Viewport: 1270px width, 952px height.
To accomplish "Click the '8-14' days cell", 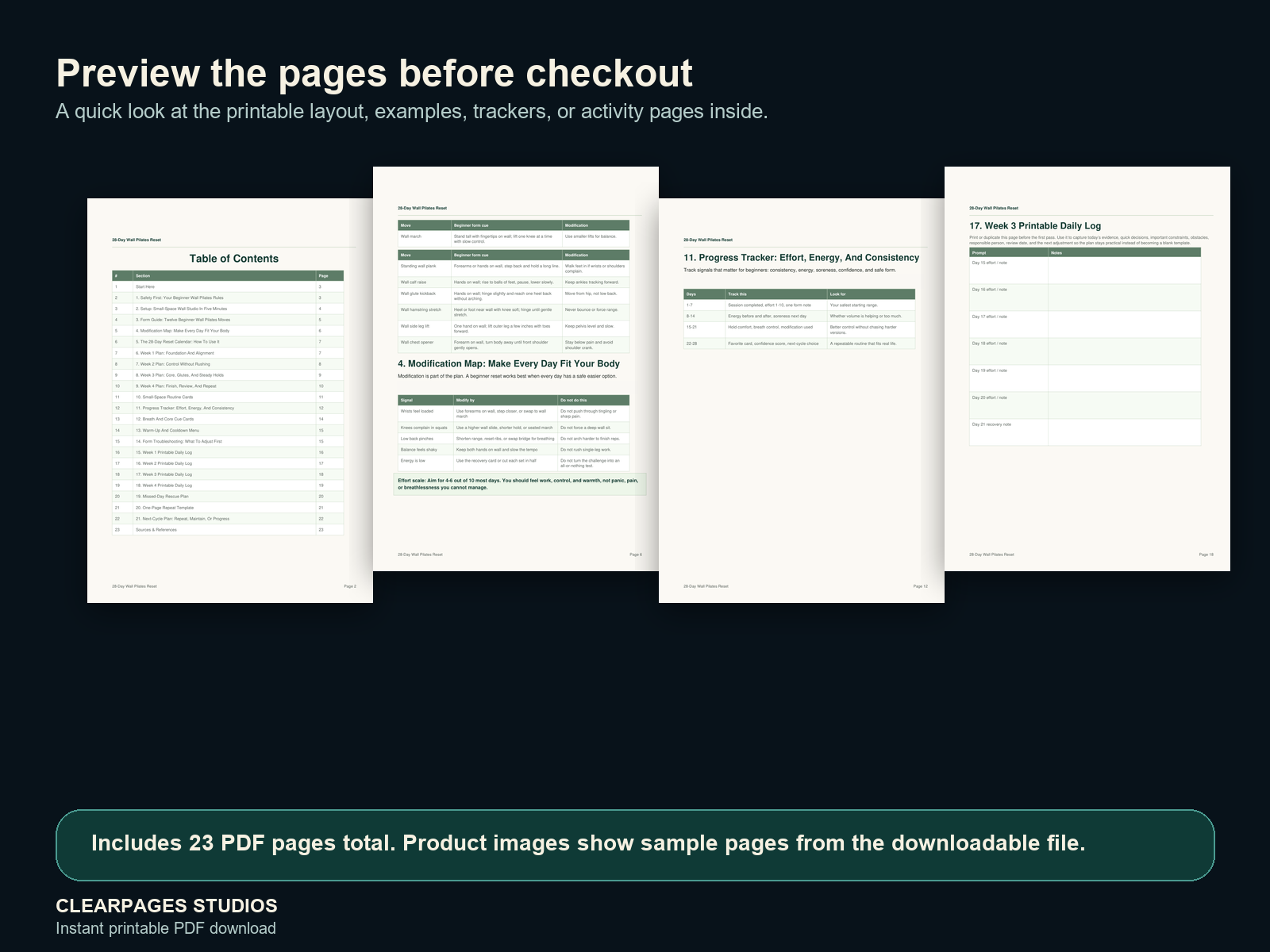I will point(704,316).
